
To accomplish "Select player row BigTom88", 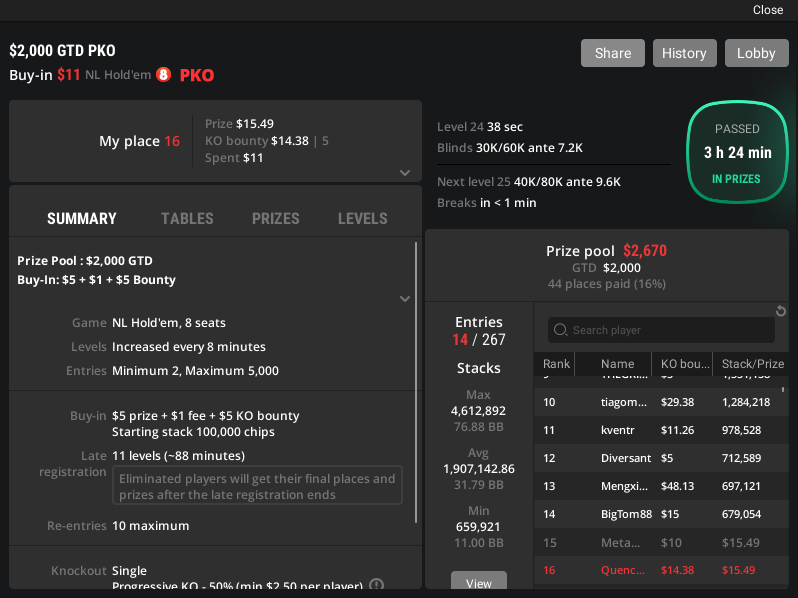I will [x=661, y=514].
